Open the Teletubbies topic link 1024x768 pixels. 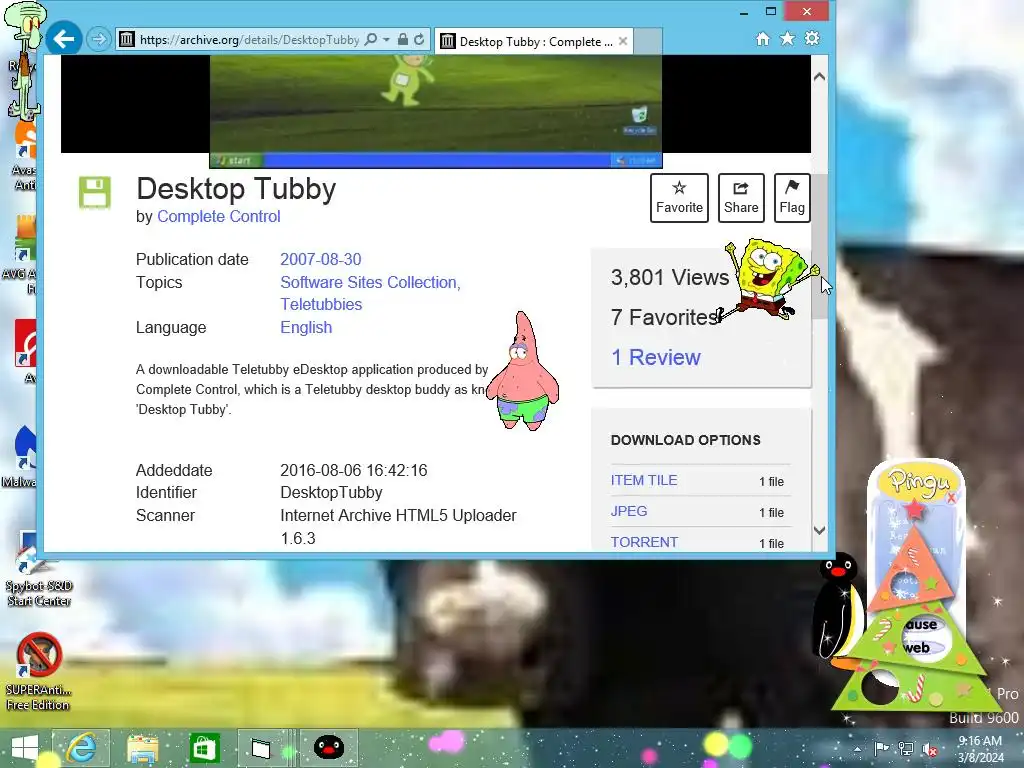tap(321, 304)
